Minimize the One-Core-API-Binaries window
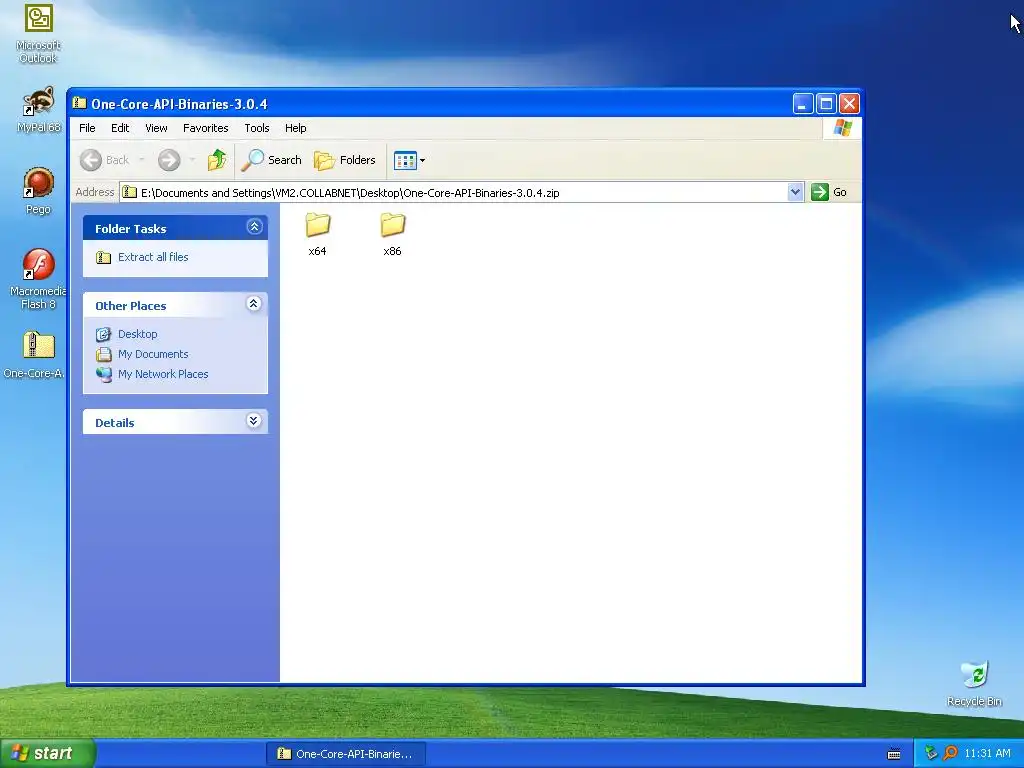The width and height of the screenshot is (1024, 768). (x=803, y=104)
